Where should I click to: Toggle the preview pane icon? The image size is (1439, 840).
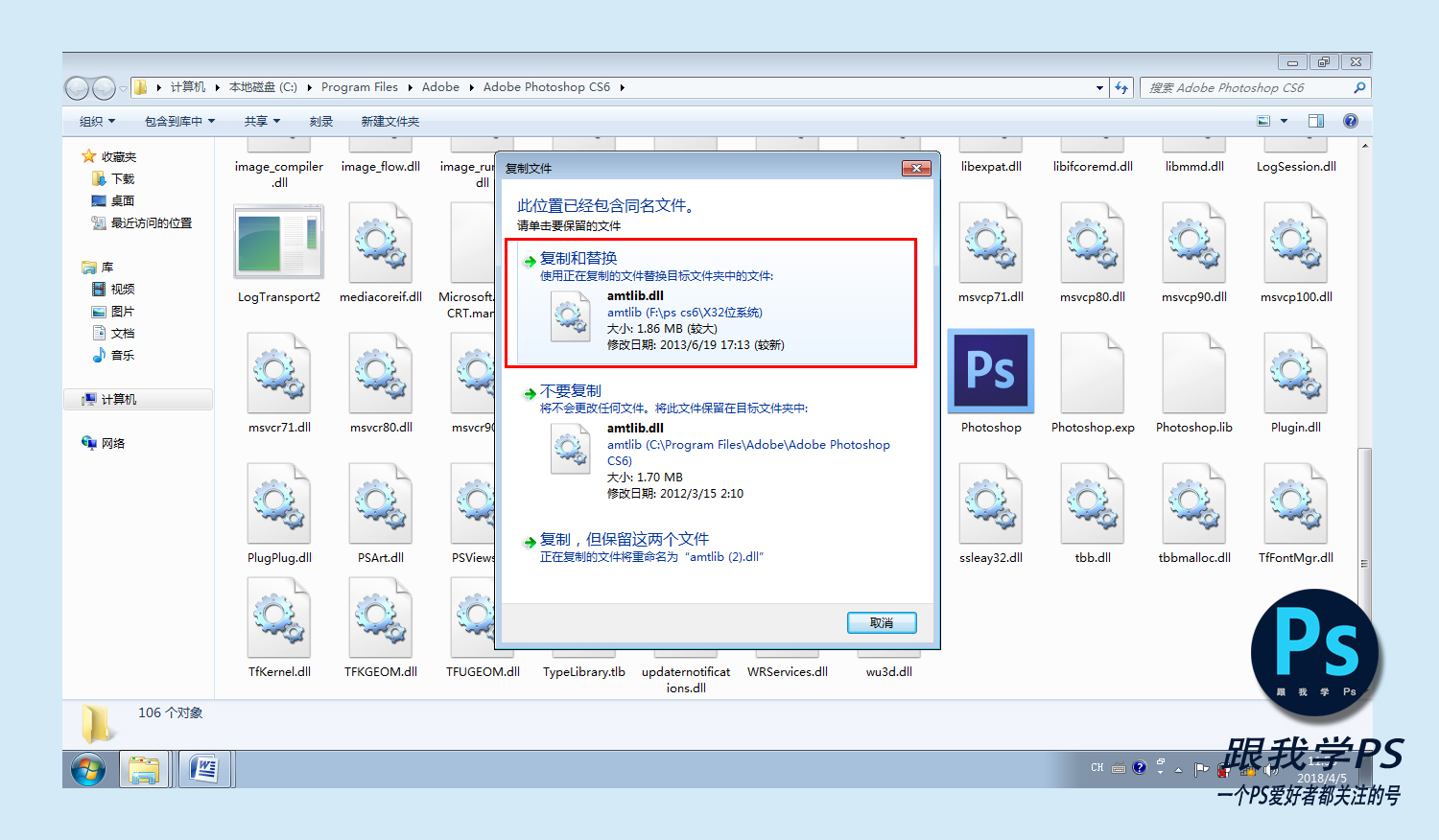tap(1316, 121)
